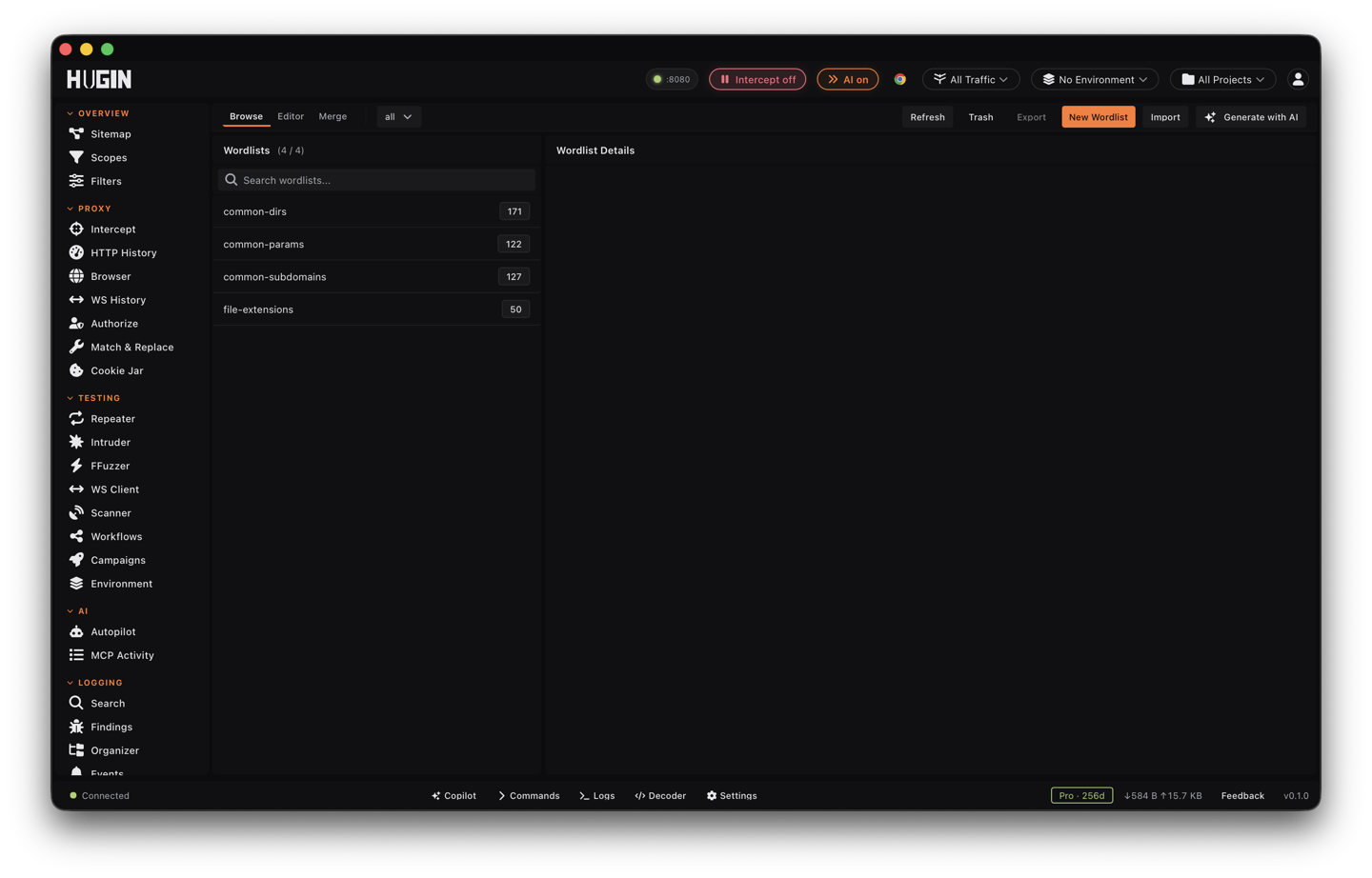Open the Browser globe icon
1372x878 pixels.
[x=76, y=276]
